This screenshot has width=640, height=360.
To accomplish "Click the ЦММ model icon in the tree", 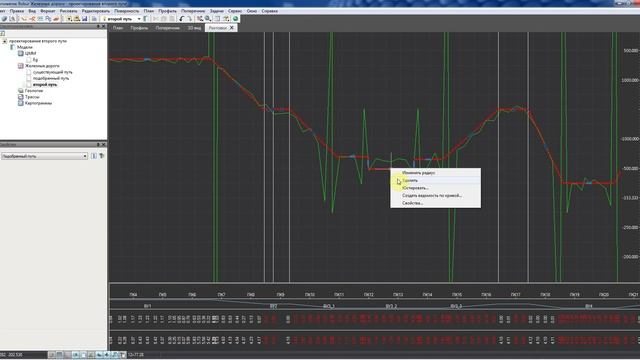I will click(x=20, y=53).
